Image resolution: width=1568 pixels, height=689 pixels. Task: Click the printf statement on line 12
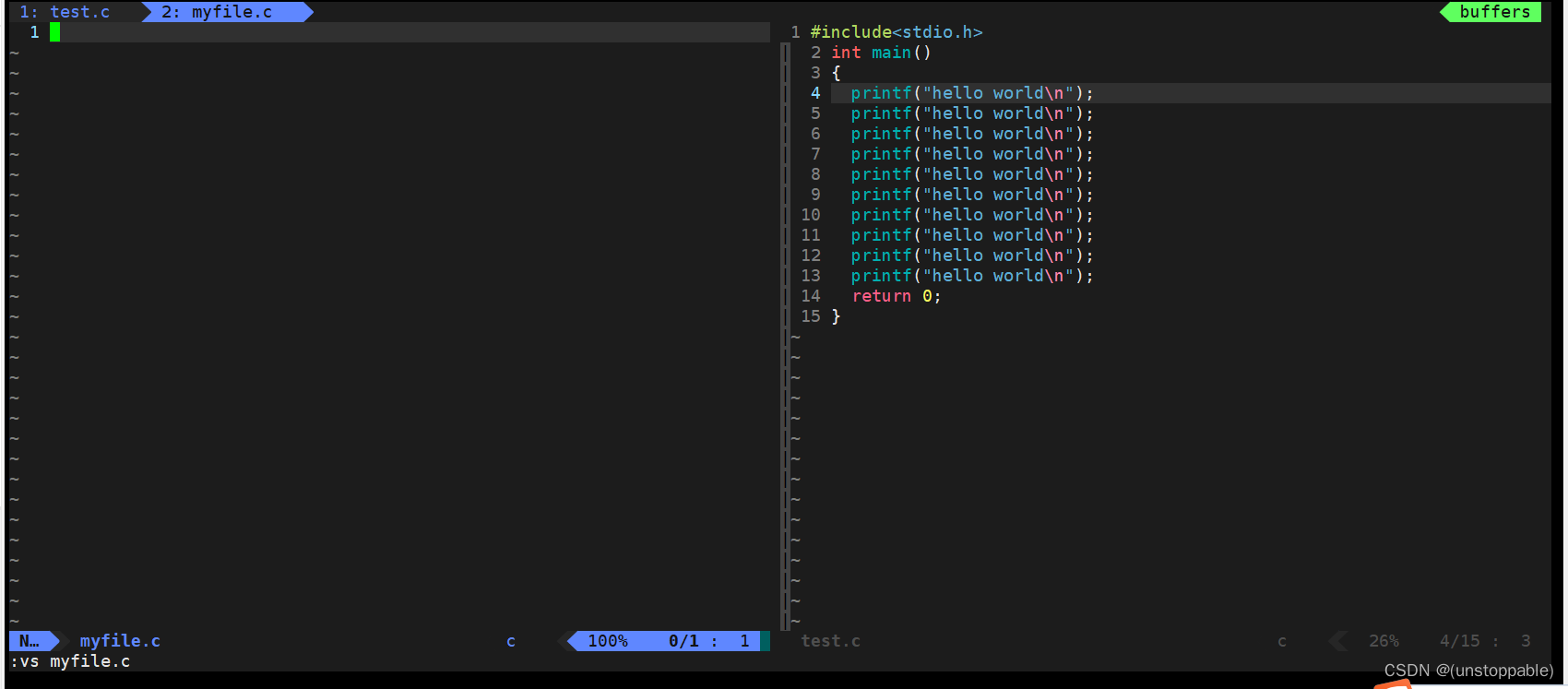coord(972,255)
